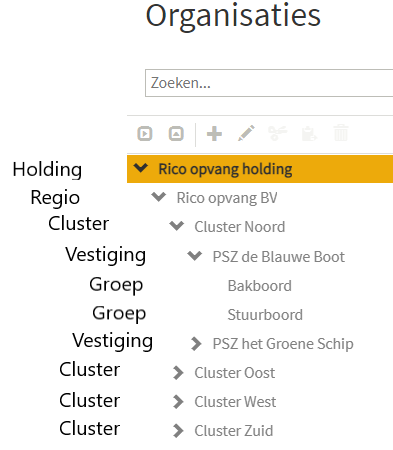Select the Cluster Noord label
This screenshot has width=393, height=450.
pyautogui.click(x=240, y=227)
